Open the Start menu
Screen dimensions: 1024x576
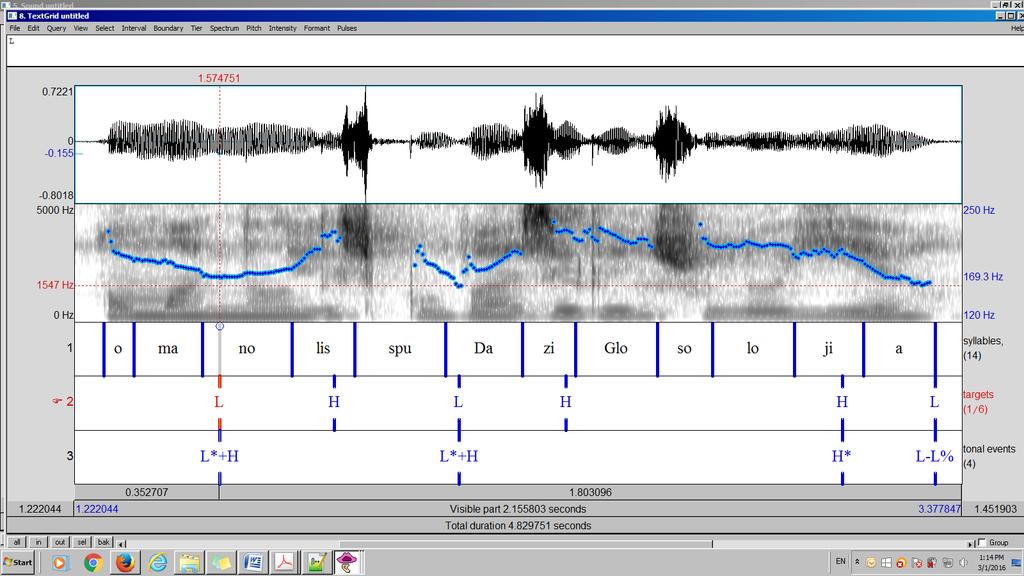18,562
